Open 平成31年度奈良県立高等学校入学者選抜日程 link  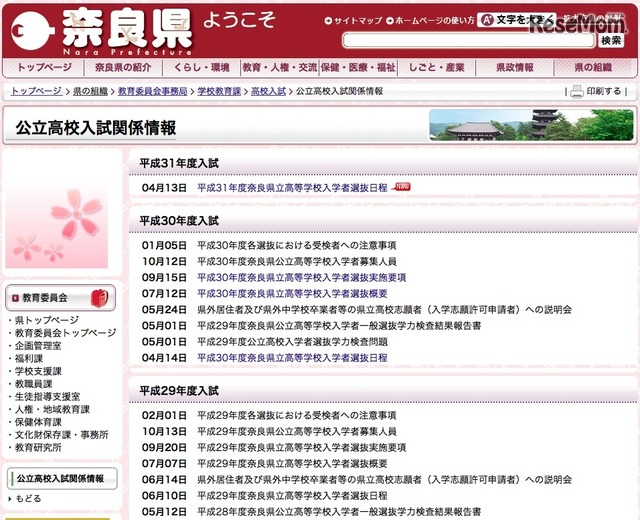[x=292, y=187]
